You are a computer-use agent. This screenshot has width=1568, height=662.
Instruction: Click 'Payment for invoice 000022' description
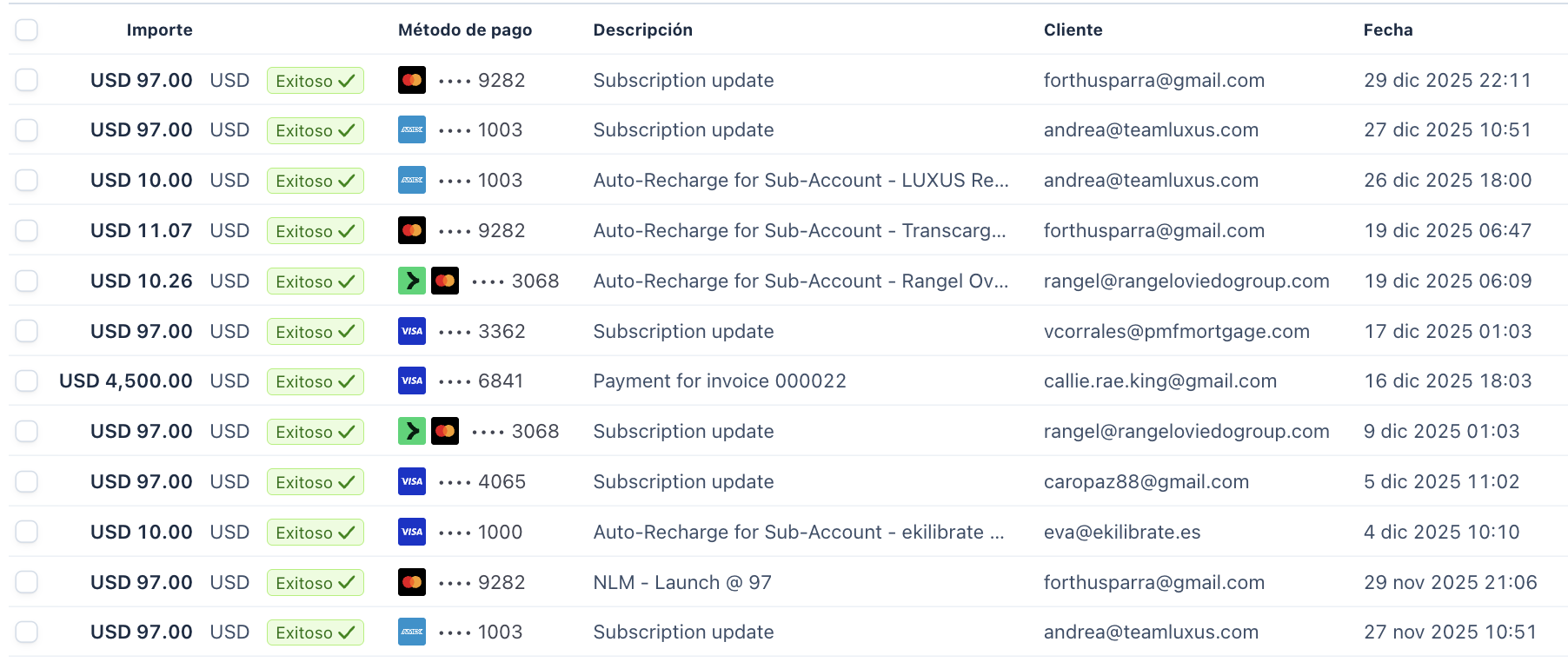720,381
